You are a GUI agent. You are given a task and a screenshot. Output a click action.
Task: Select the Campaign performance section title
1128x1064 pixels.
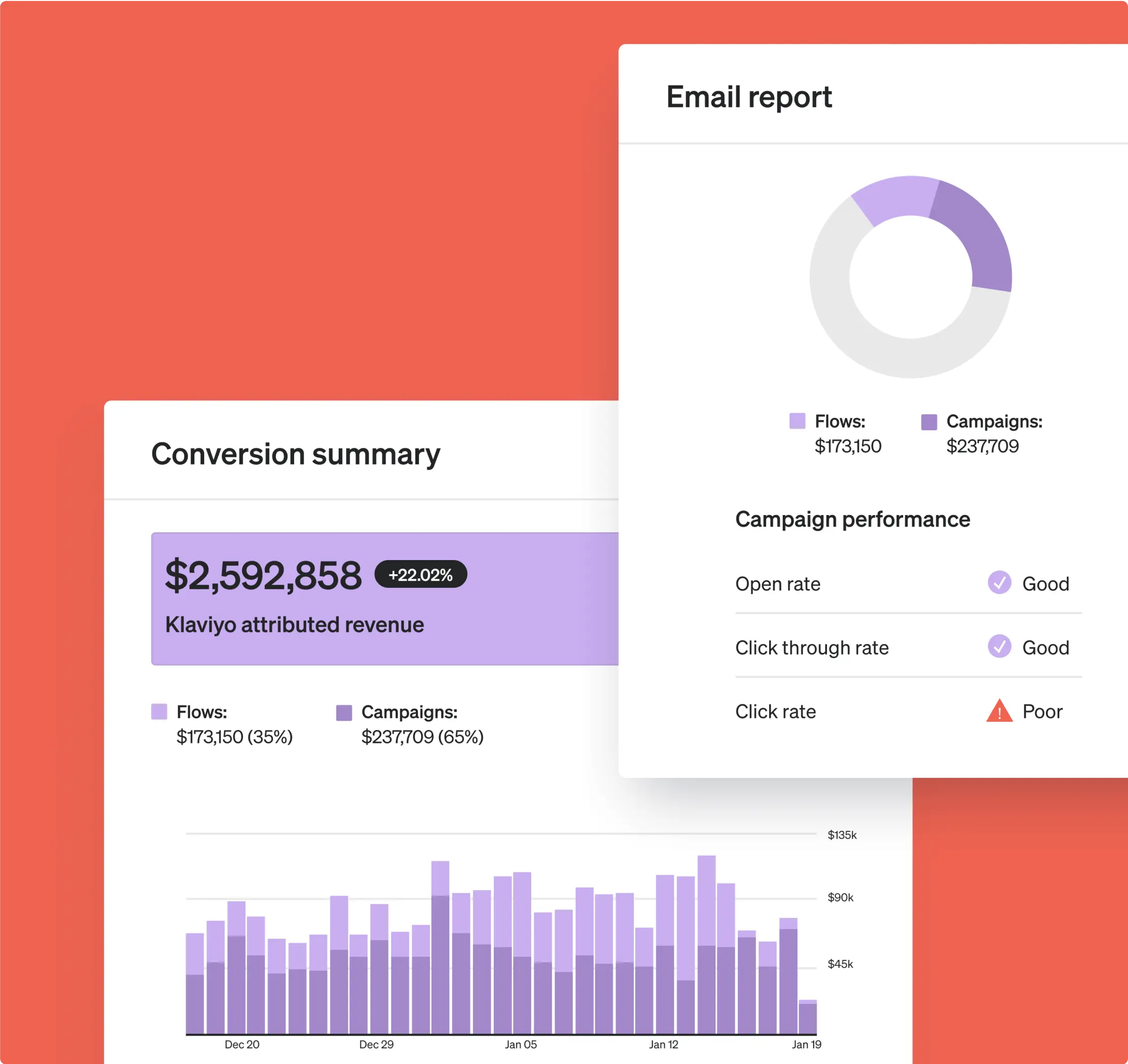[x=852, y=519]
